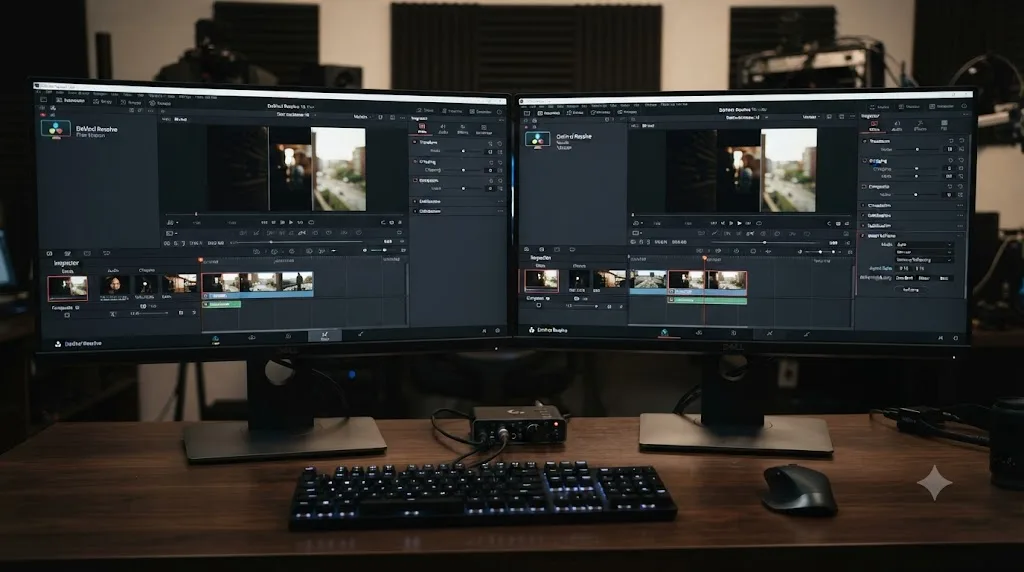1024x572 pixels.
Task: Toggle the Transform section enable dot, left Inspector
Action: coord(415,142)
